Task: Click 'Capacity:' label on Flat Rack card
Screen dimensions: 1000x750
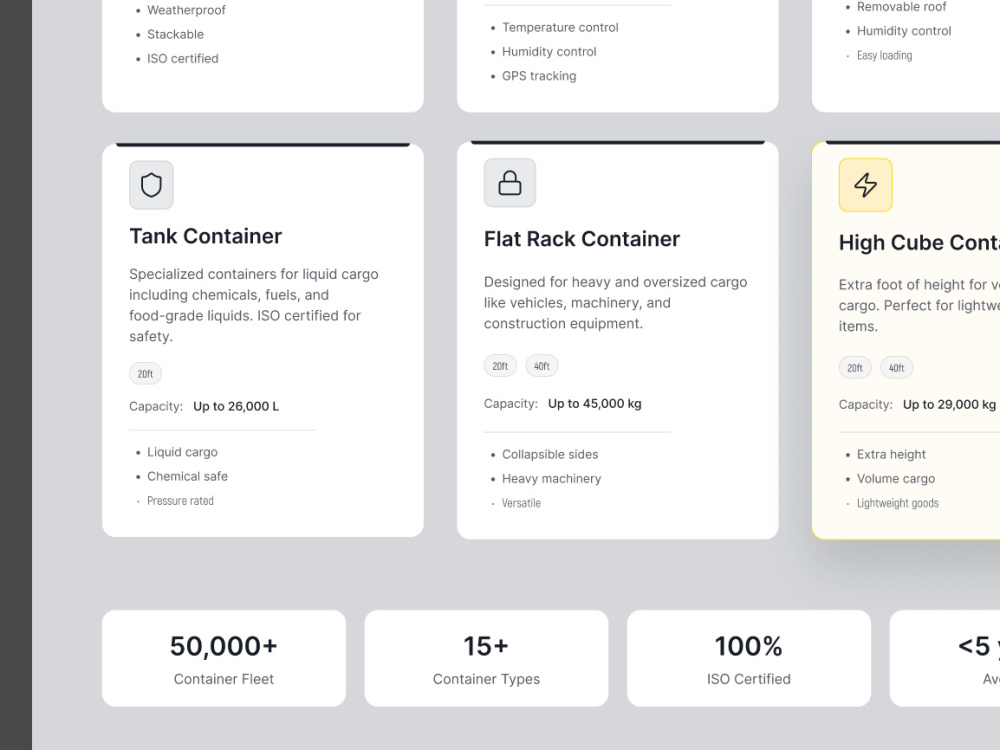Action: [511, 404]
